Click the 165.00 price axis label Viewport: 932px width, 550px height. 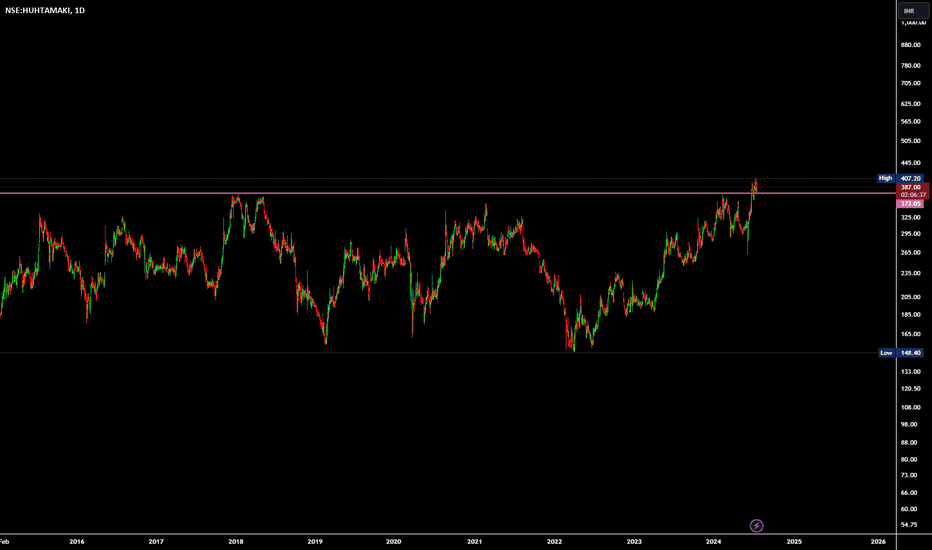[x=911, y=334]
